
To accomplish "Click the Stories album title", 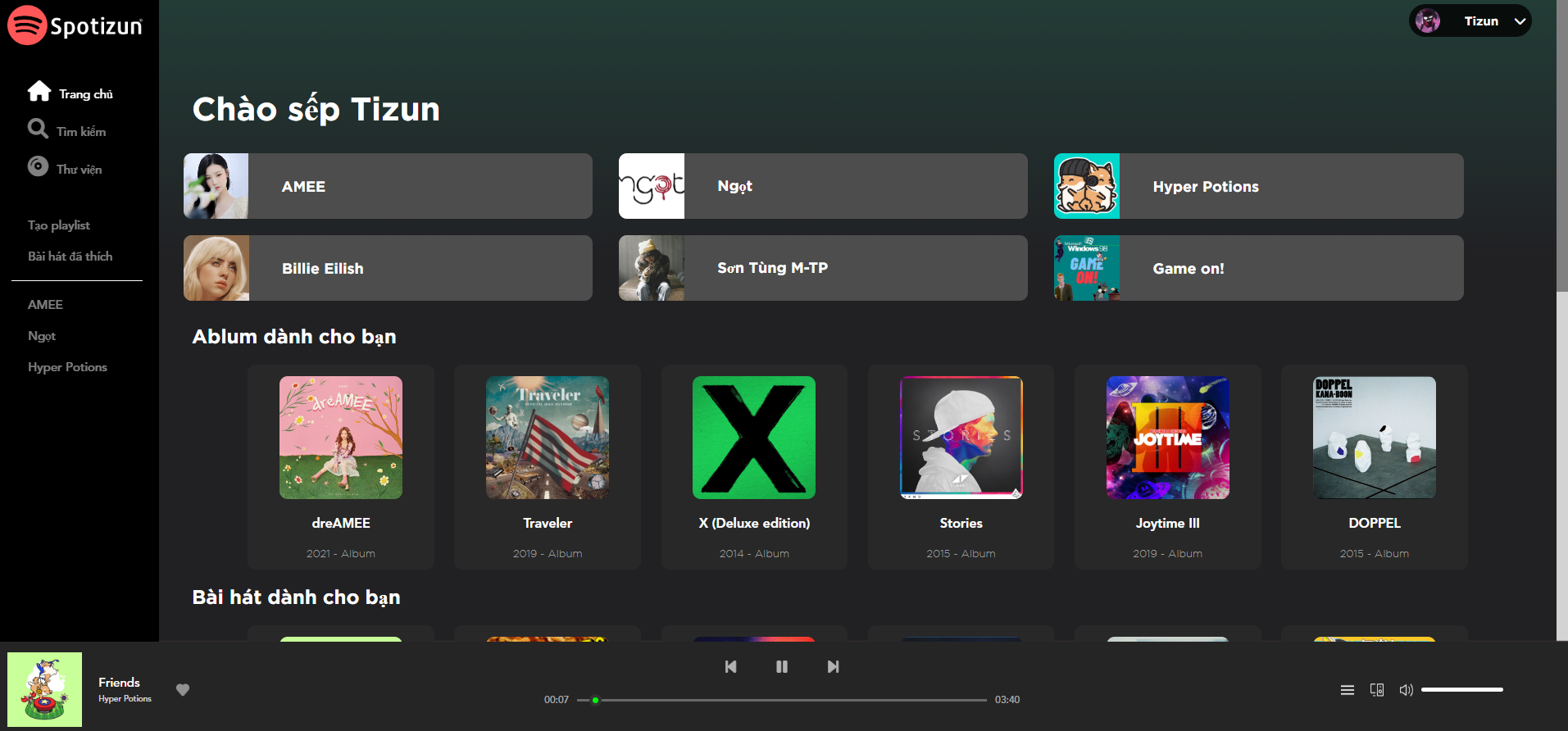I will [x=961, y=523].
